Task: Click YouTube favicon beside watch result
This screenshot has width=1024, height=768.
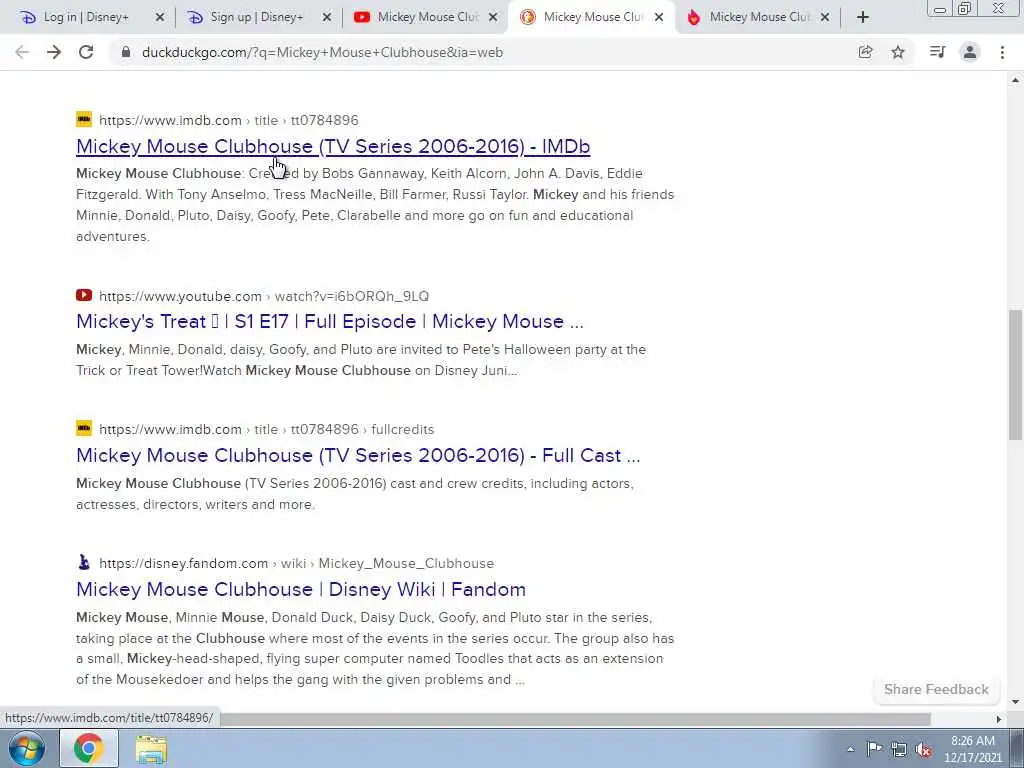Action: click(84, 295)
